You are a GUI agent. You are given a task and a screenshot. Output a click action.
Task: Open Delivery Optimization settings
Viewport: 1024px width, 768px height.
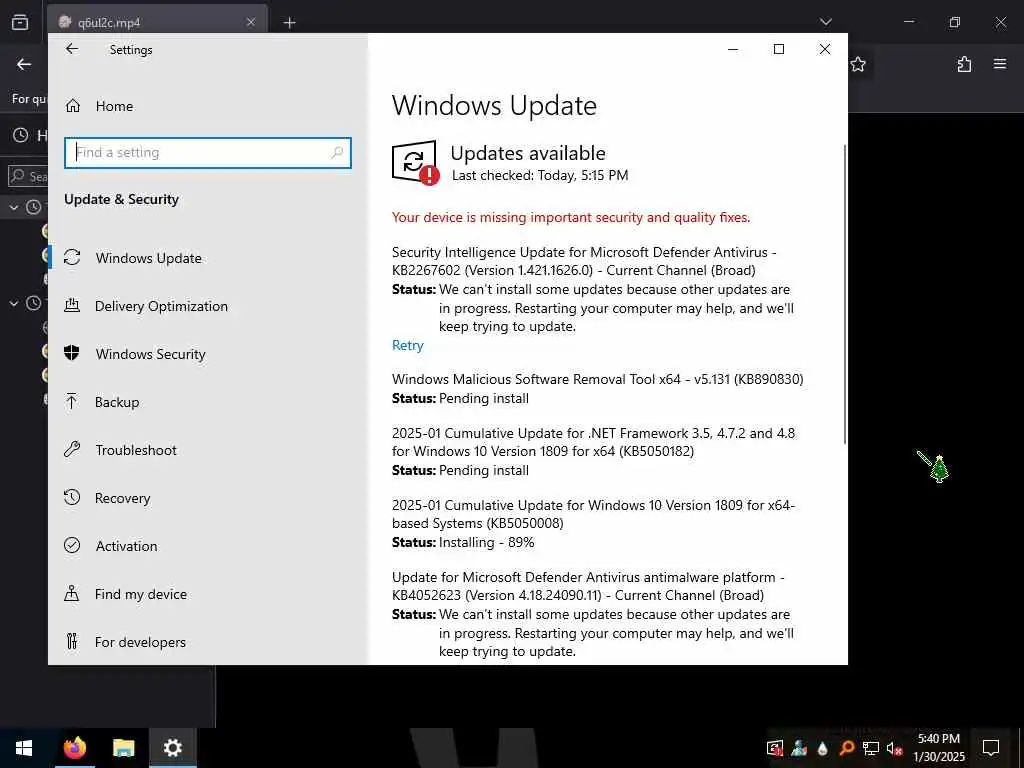[146, 306]
